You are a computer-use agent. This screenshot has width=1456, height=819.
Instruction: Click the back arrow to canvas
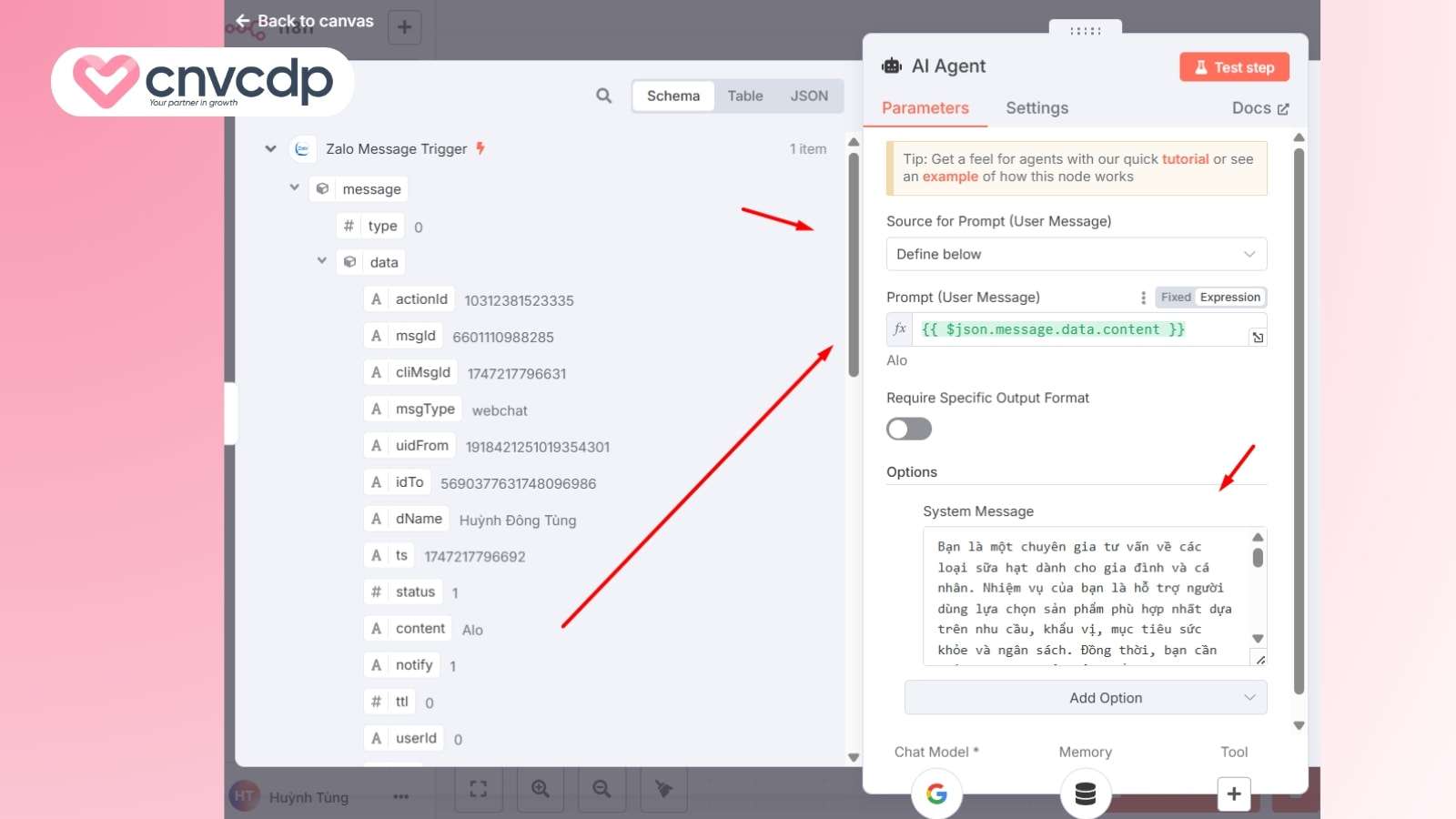click(242, 20)
